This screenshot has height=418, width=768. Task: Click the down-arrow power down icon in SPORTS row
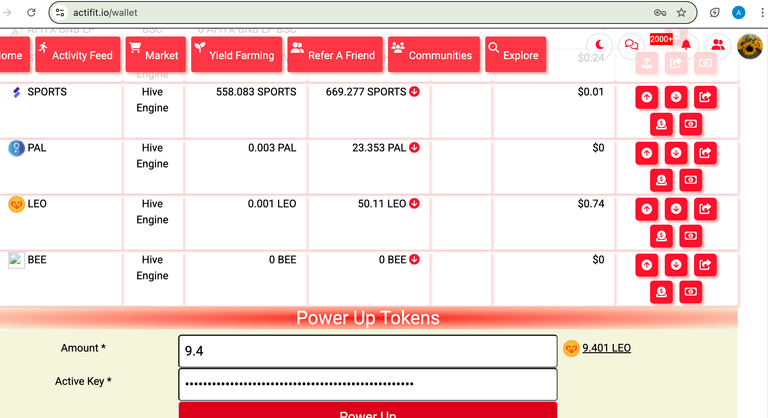[676, 97]
